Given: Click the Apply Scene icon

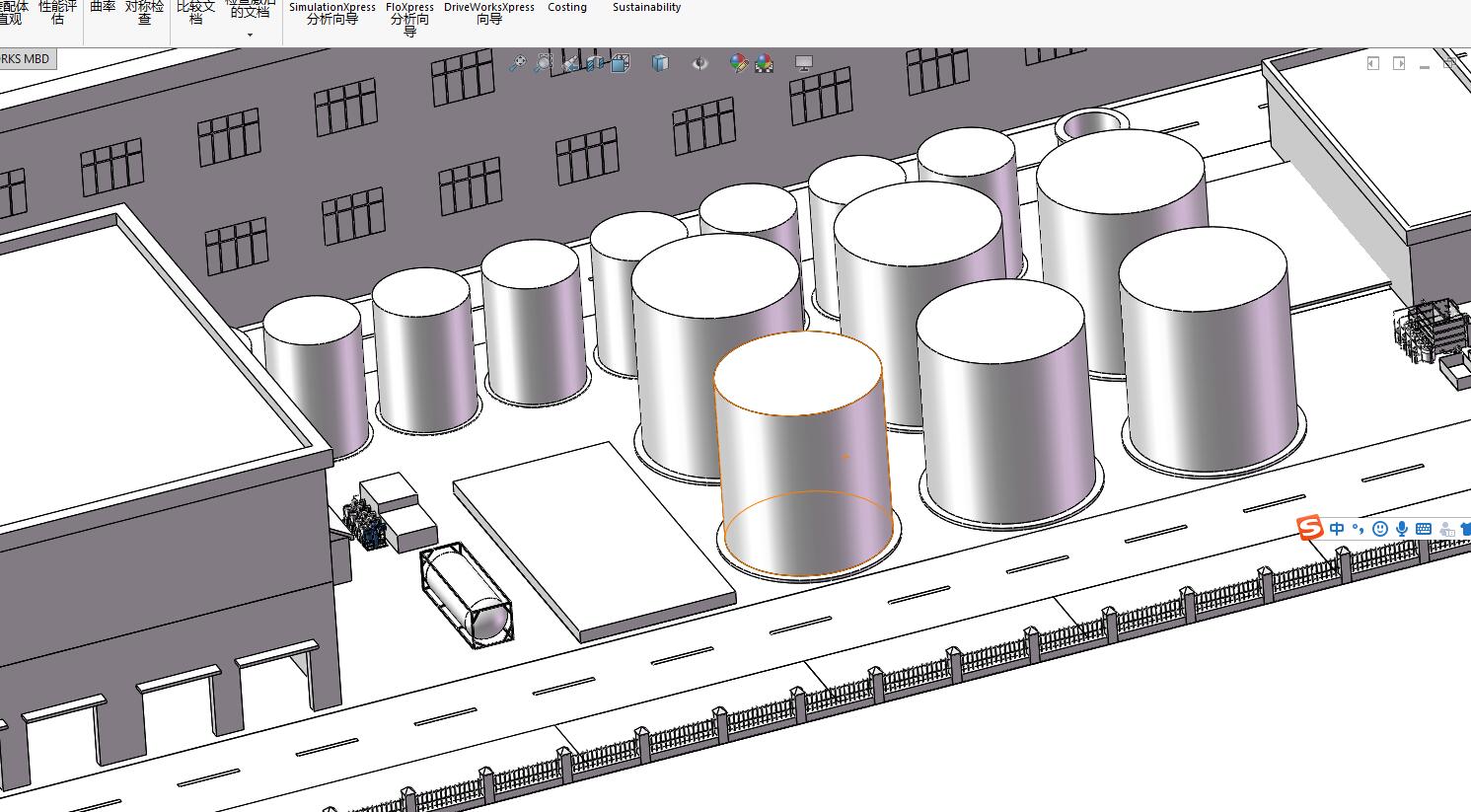Looking at the screenshot, I should coord(764,63).
